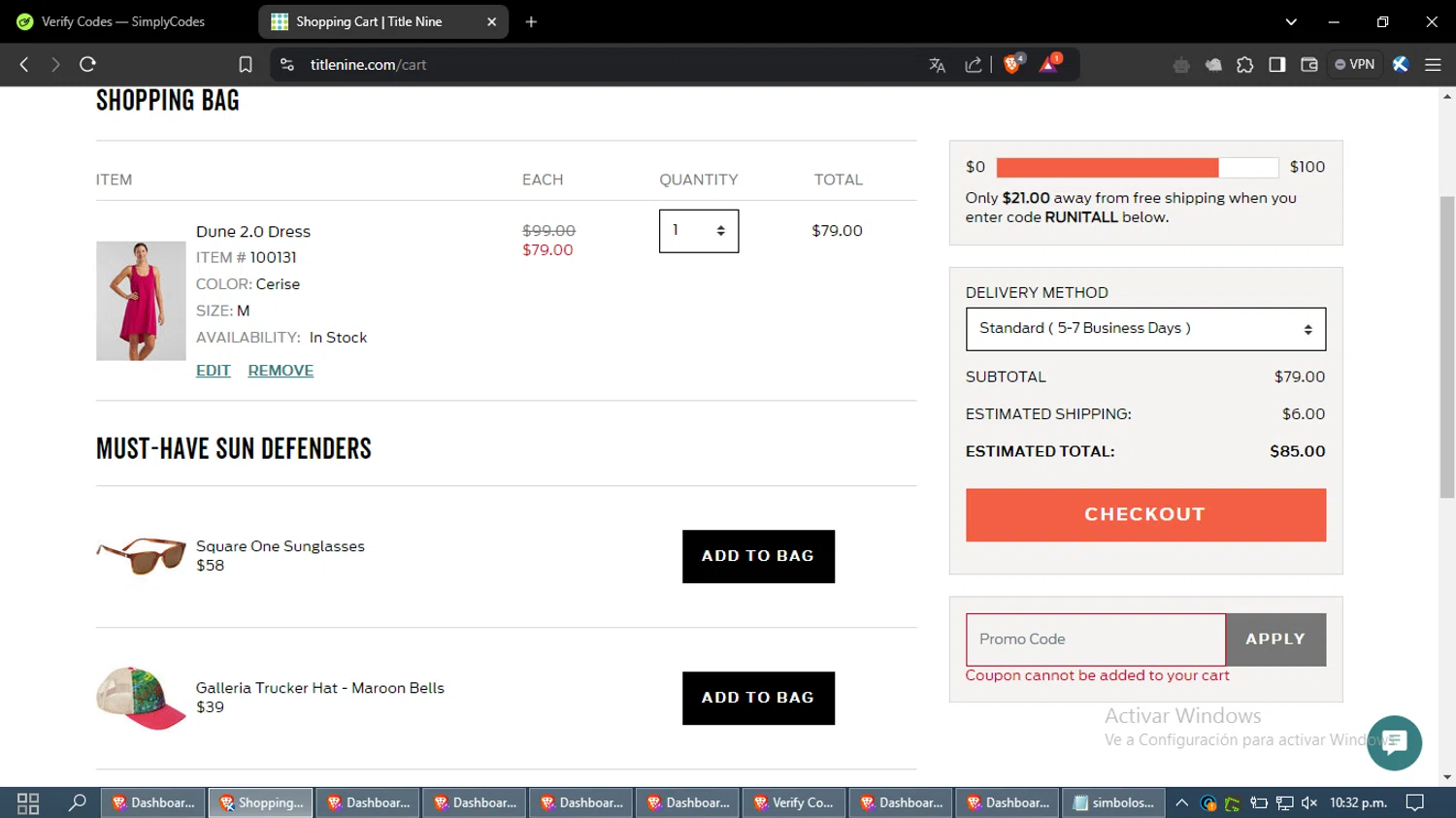
Task: Click the Dune 2.0 Dress thumbnail
Action: 141,301
